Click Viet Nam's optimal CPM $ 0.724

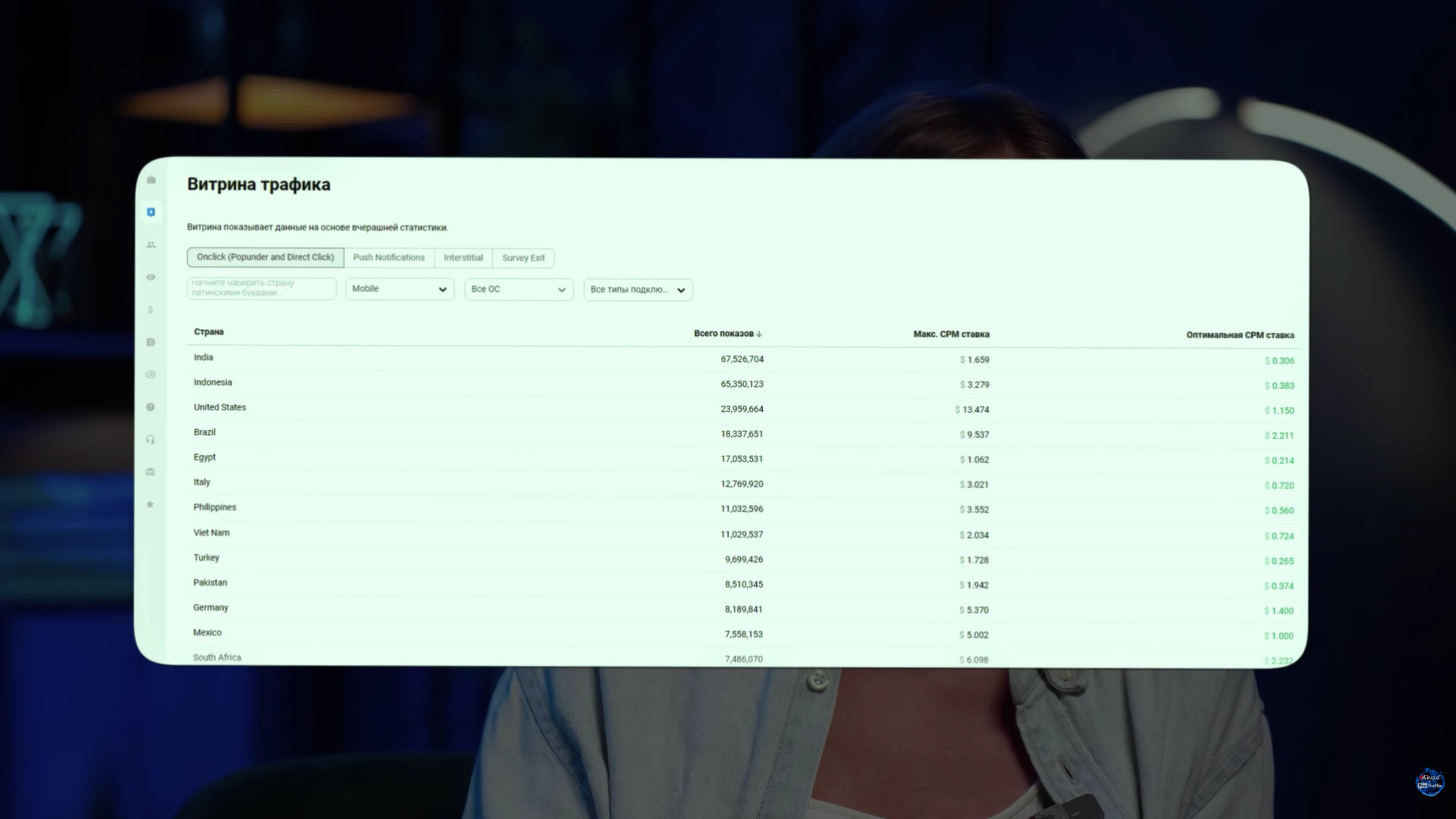(x=1279, y=536)
